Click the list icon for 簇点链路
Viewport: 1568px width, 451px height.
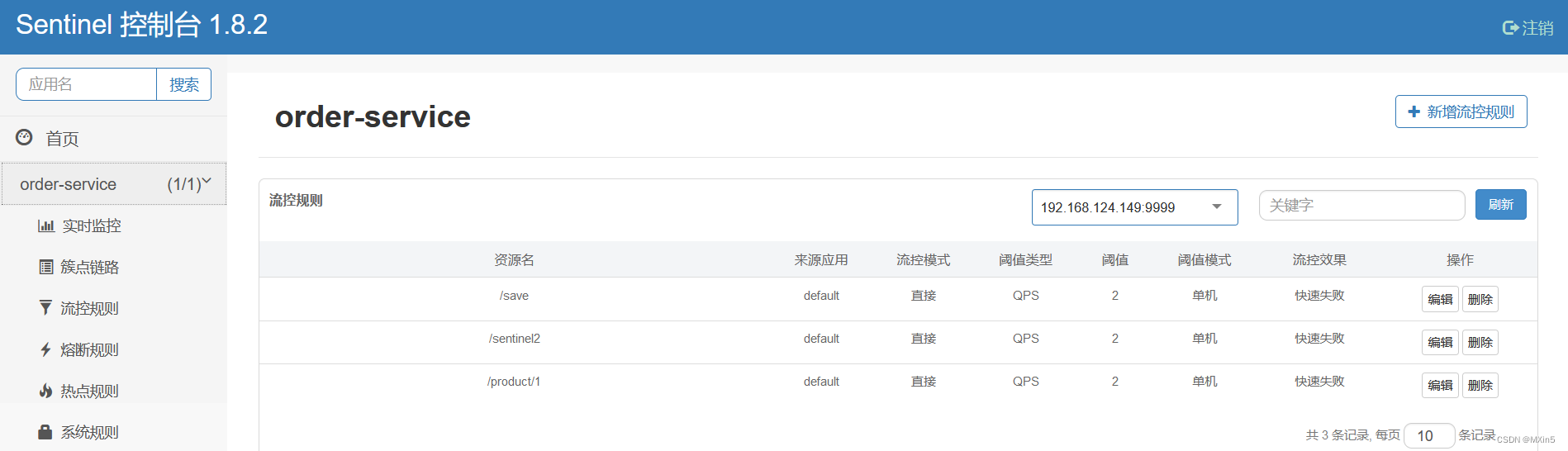[46, 267]
